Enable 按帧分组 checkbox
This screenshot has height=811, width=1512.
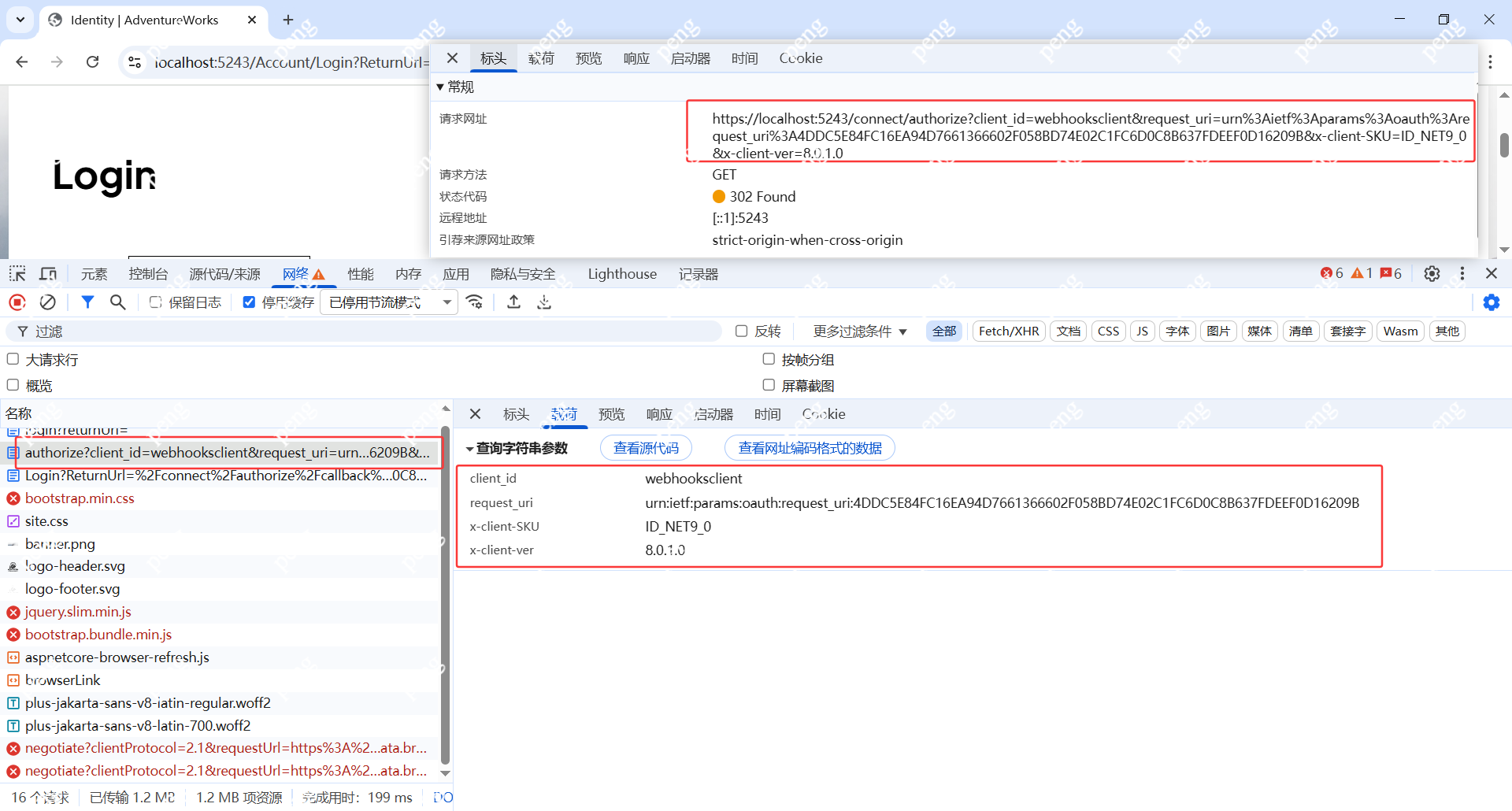(x=769, y=360)
